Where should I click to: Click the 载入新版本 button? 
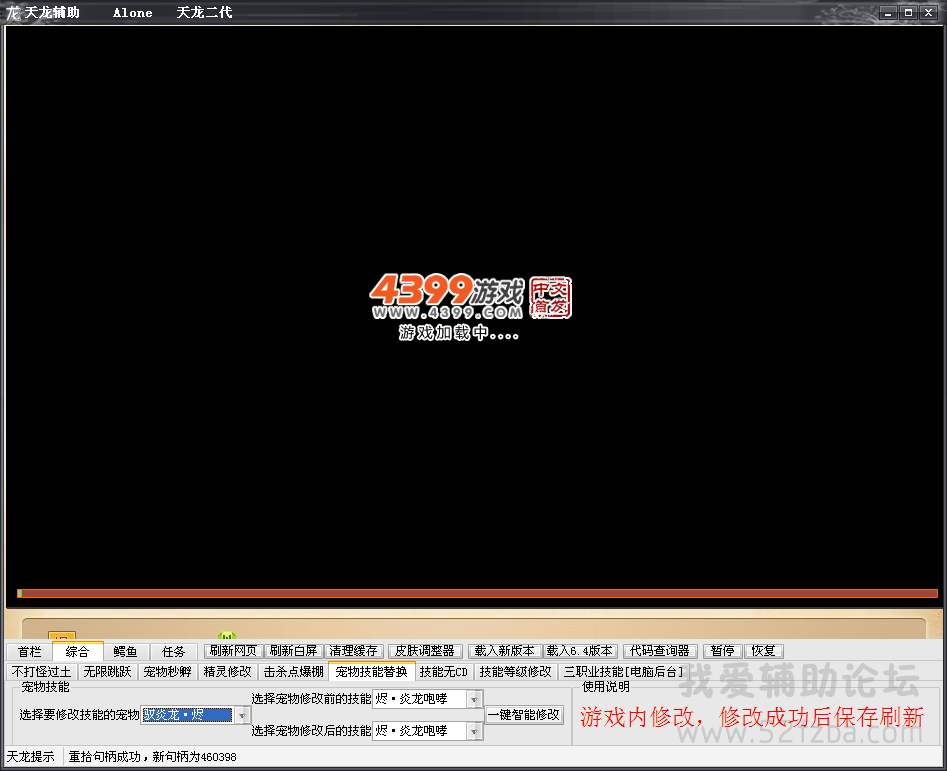(x=504, y=651)
